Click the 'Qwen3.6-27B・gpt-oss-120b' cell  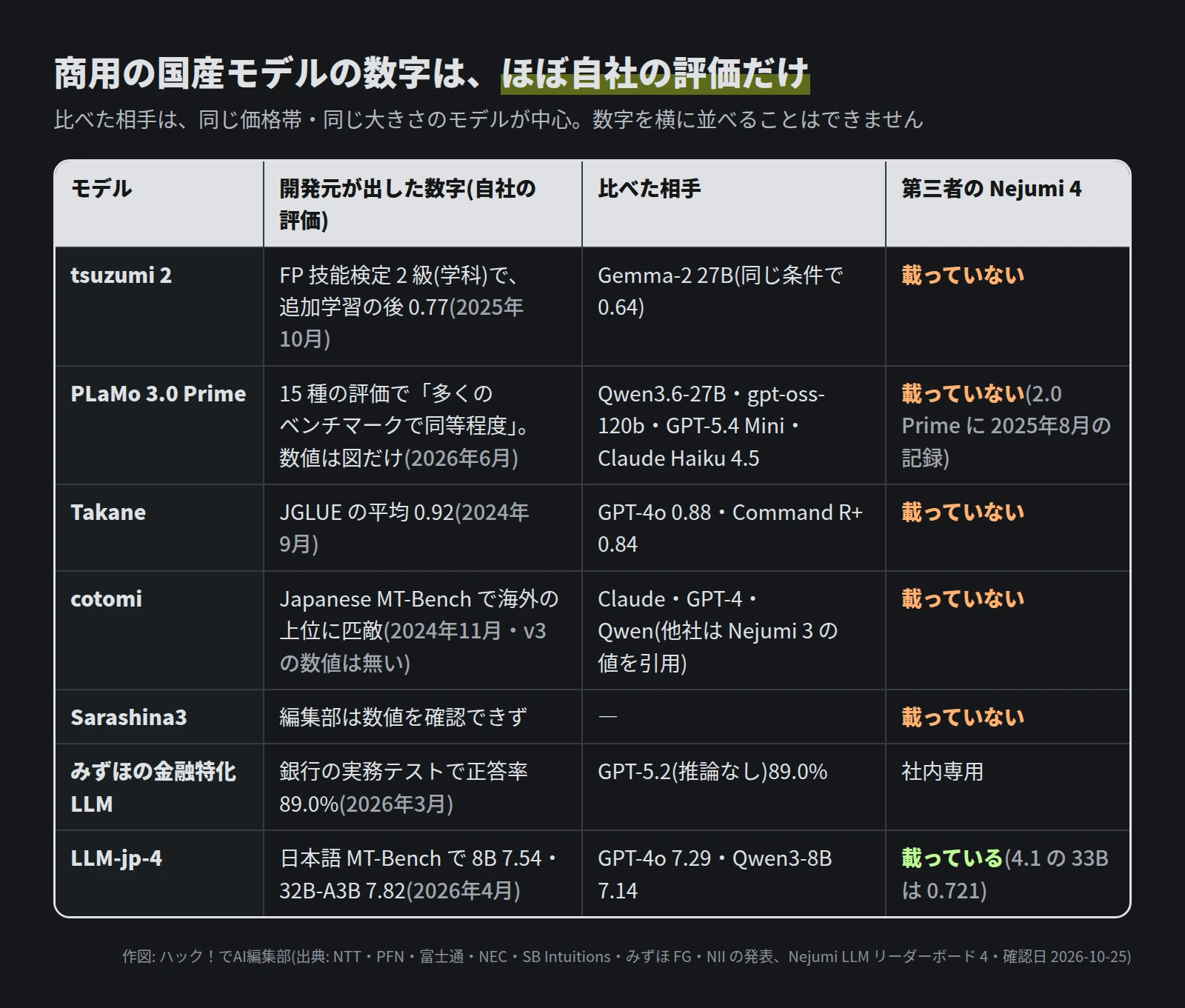click(x=734, y=425)
